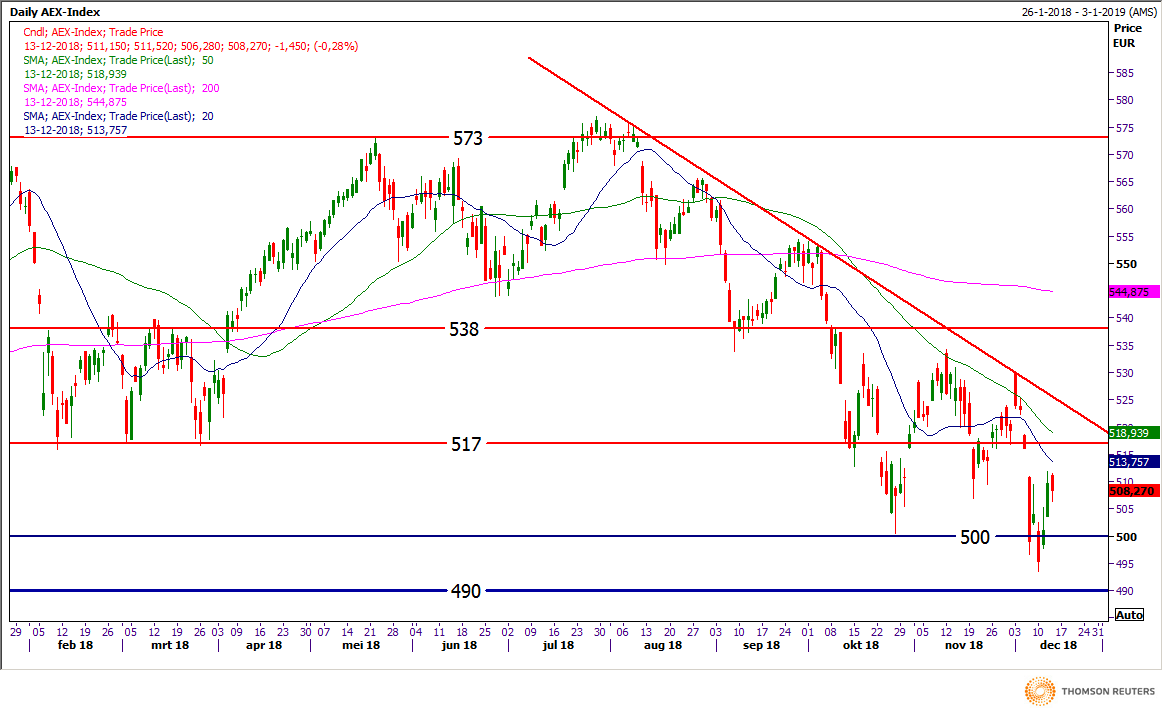Click the green 518,939 SMA price tag
The height and width of the screenshot is (710, 1163).
click(x=1133, y=433)
